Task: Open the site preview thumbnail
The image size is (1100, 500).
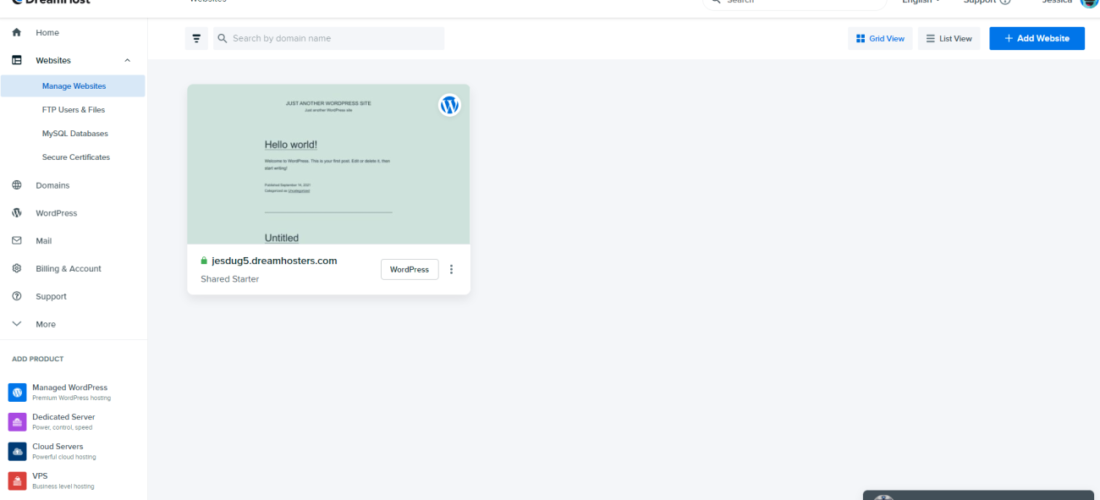Action: pyautogui.click(x=328, y=164)
